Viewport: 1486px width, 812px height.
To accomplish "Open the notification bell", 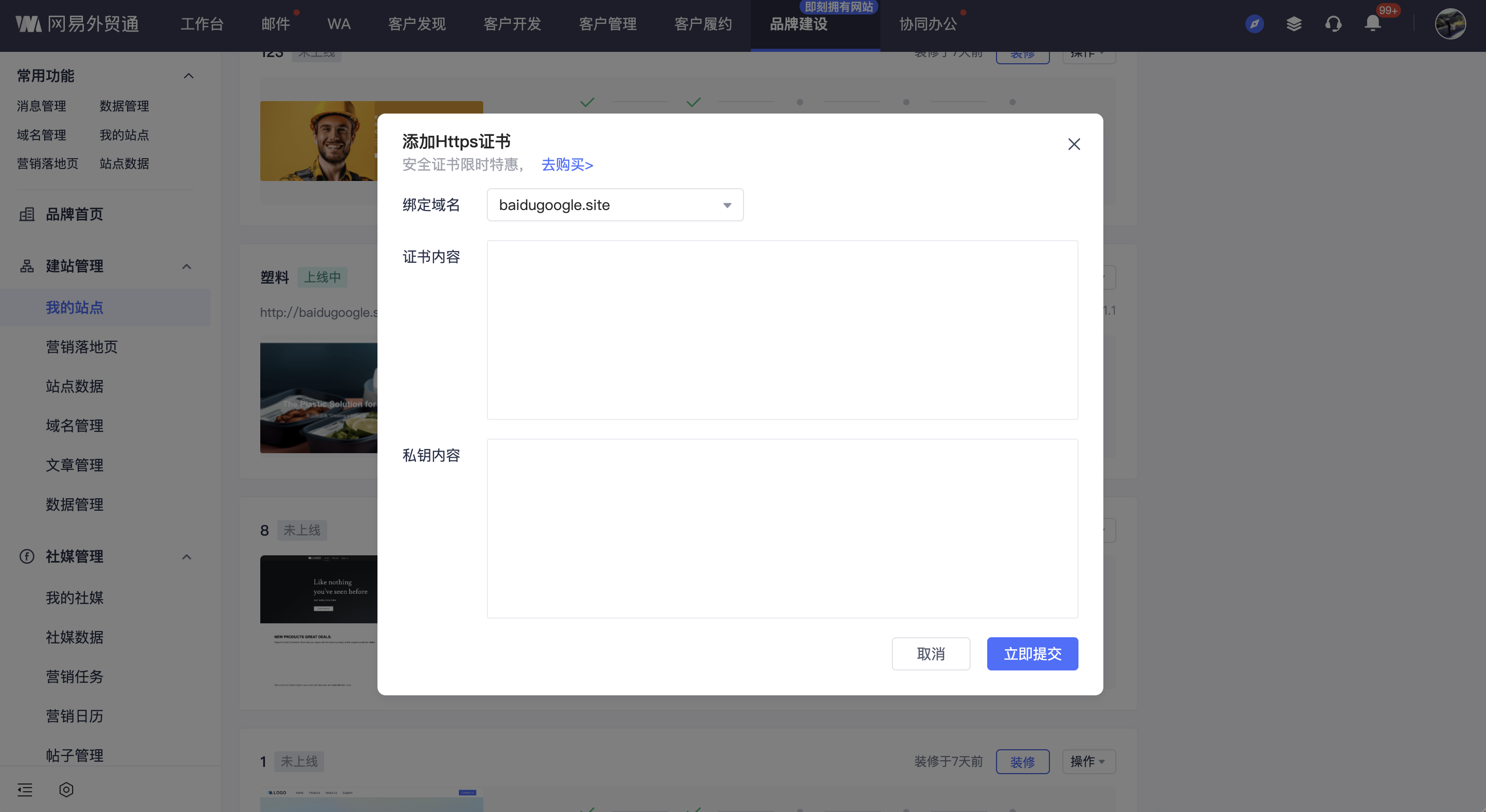I will (x=1373, y=24).
